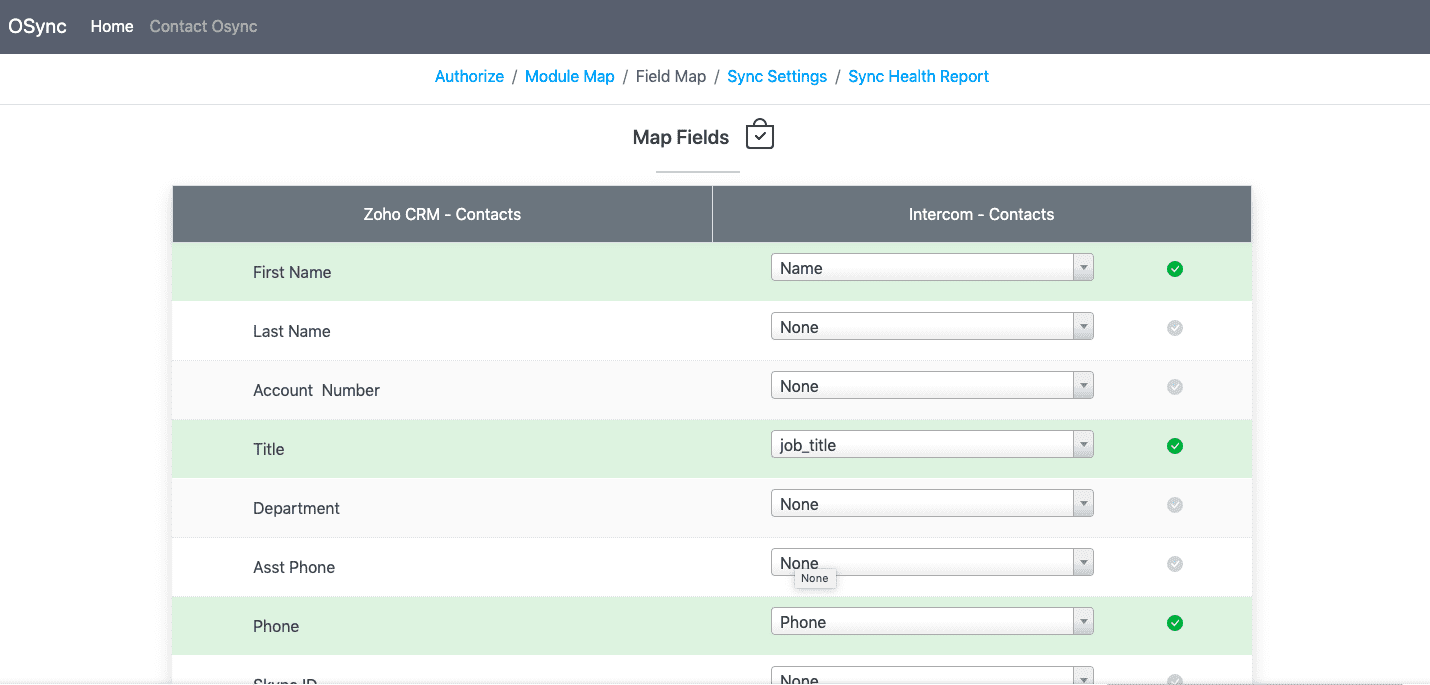Go to the Authorize step

click(469, 77)
